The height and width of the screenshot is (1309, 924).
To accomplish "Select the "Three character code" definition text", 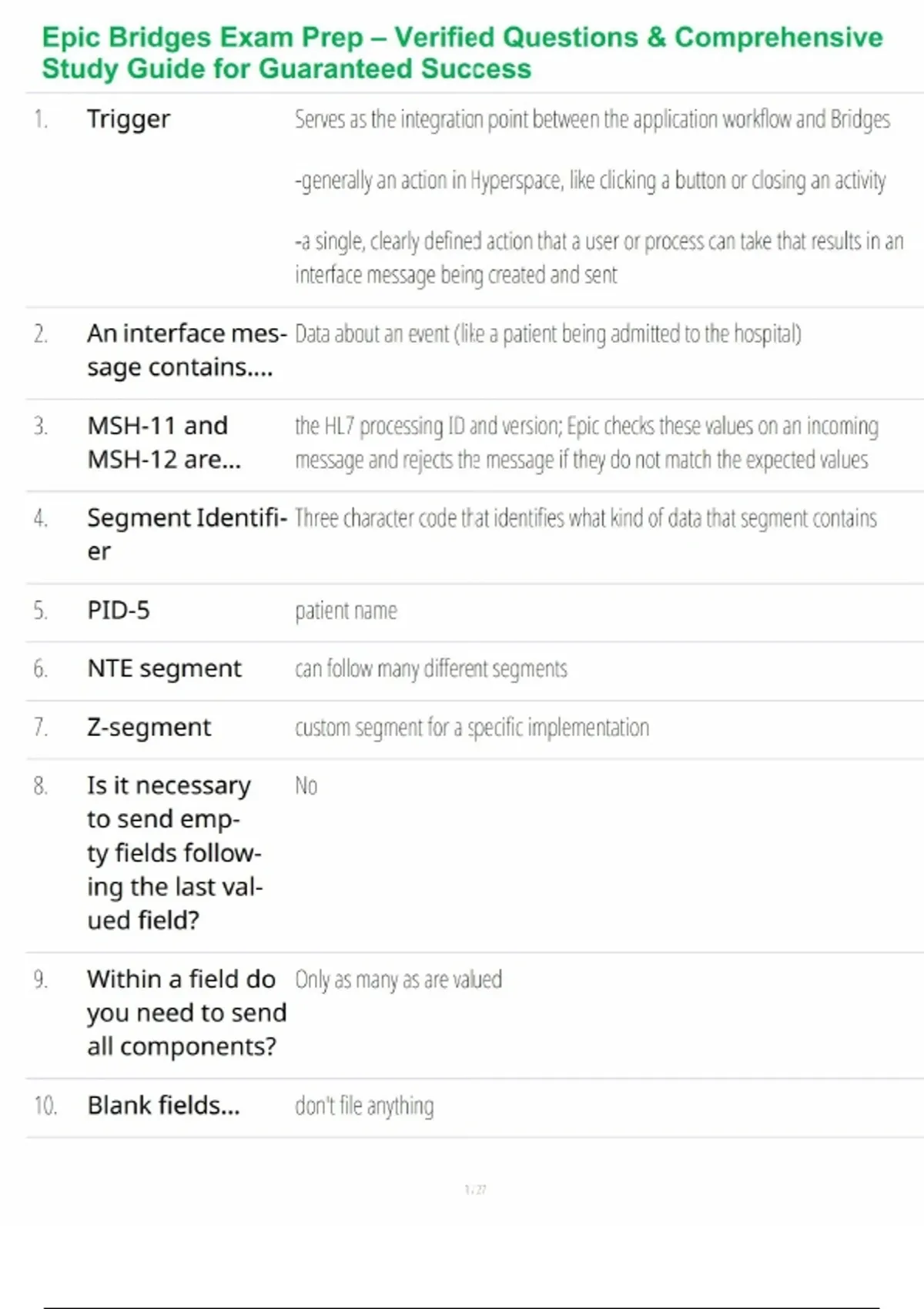I will [585, 518].
